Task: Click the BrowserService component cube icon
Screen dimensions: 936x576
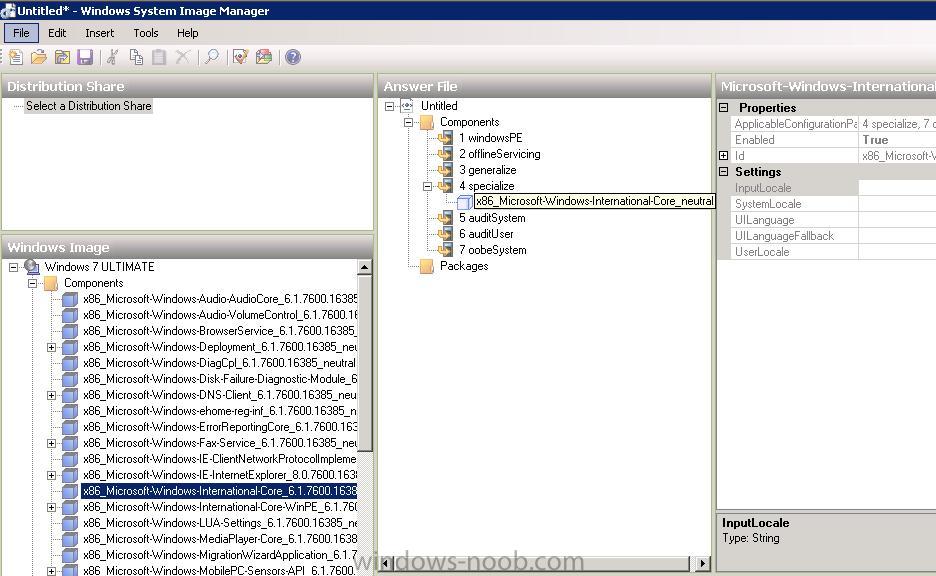Action: (x=70, y=331)
